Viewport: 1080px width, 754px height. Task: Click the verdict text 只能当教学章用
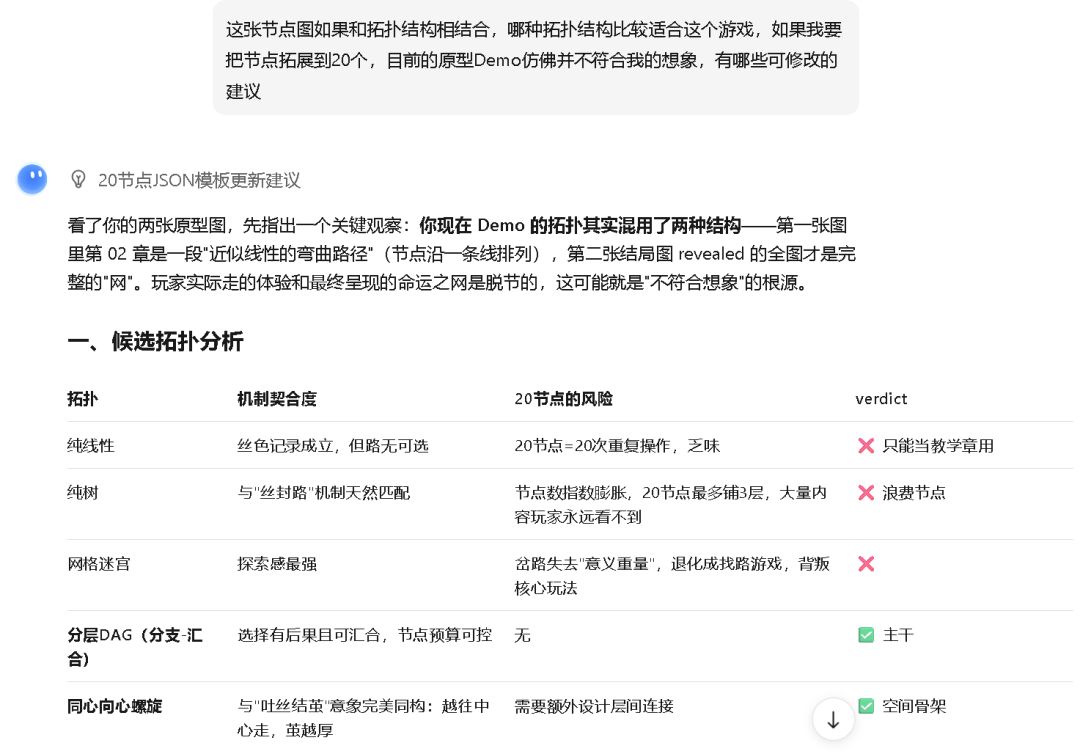(x=938, y=446)
